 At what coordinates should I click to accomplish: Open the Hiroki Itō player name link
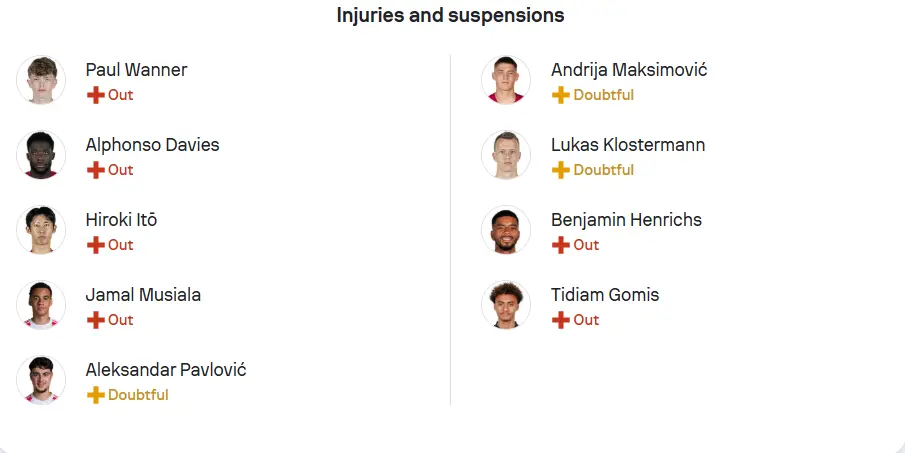coord(121,220)
